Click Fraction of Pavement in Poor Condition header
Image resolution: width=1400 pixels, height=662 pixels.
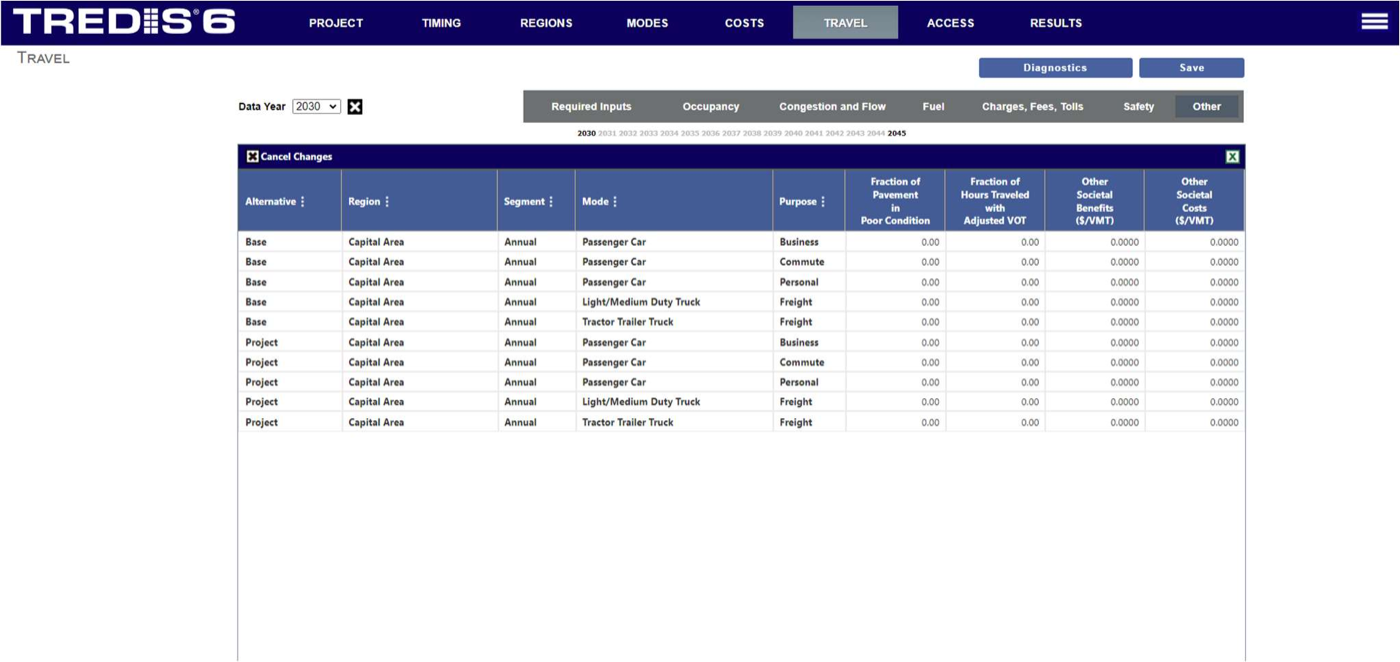point(895,201)
